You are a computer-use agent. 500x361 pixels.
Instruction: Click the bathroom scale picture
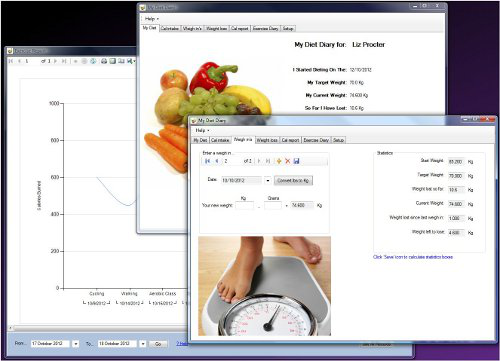265,286
